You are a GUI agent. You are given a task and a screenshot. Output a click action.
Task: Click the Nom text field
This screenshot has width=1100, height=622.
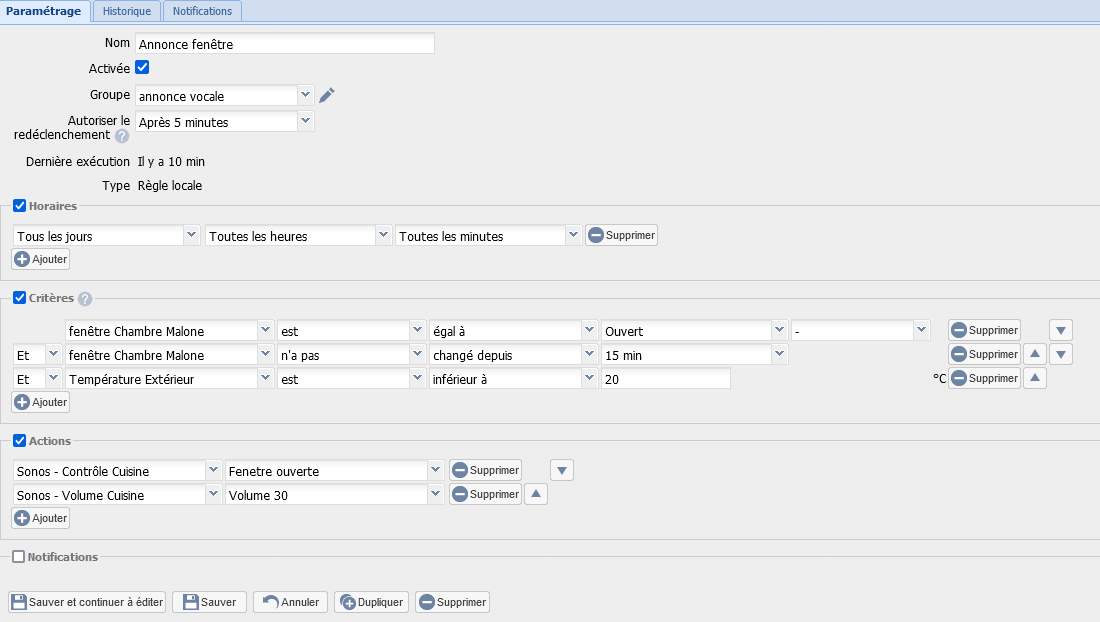285,44
